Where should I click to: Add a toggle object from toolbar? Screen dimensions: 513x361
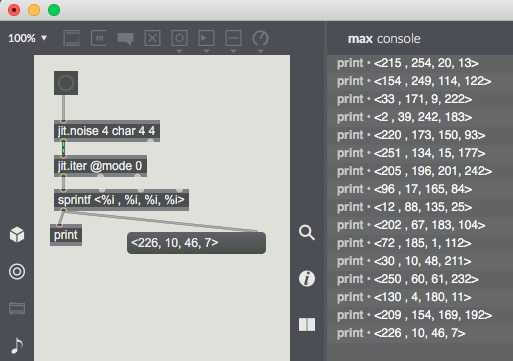coord(153,38)
